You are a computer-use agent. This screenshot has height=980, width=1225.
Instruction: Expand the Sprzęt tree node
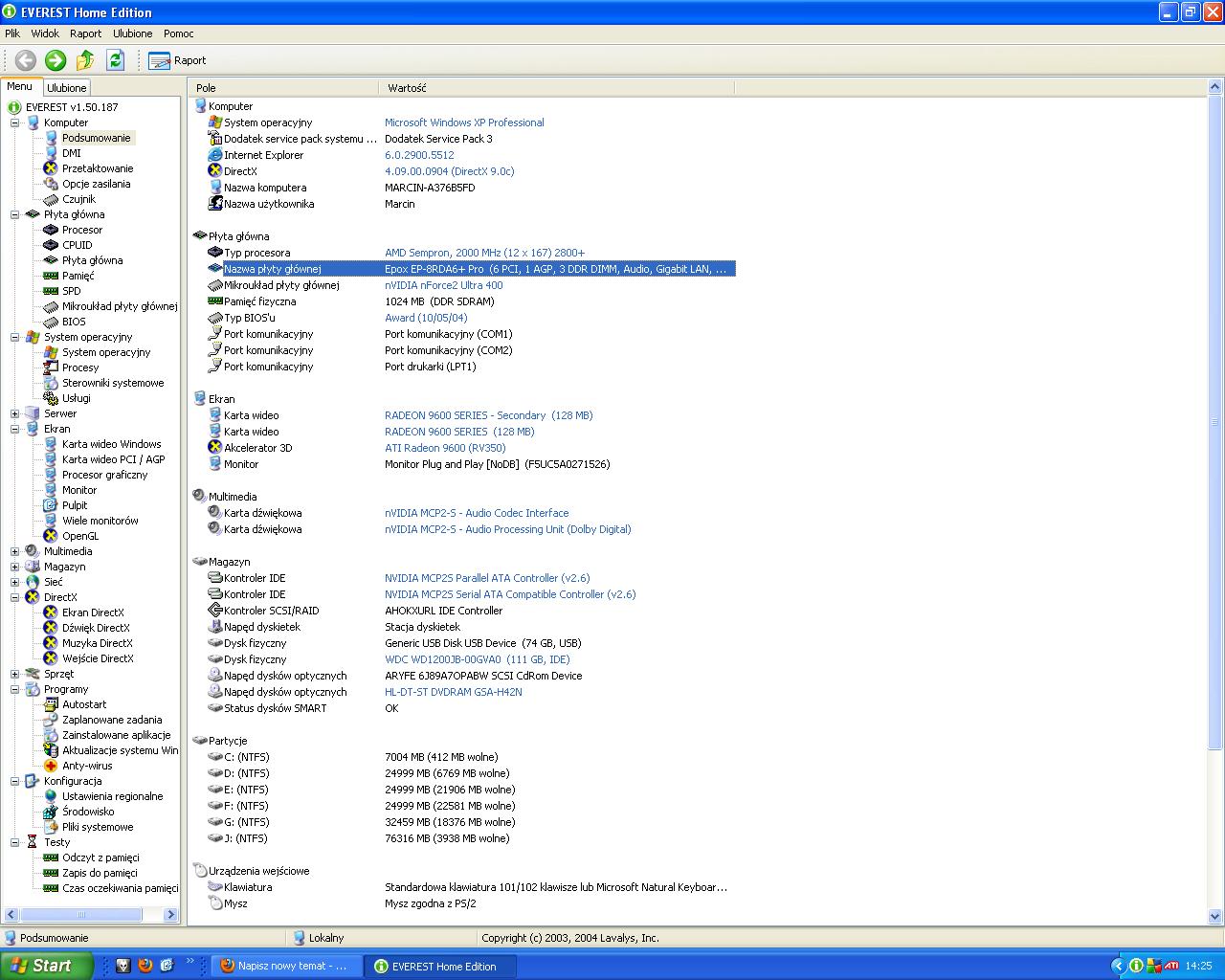pos(15,674)
